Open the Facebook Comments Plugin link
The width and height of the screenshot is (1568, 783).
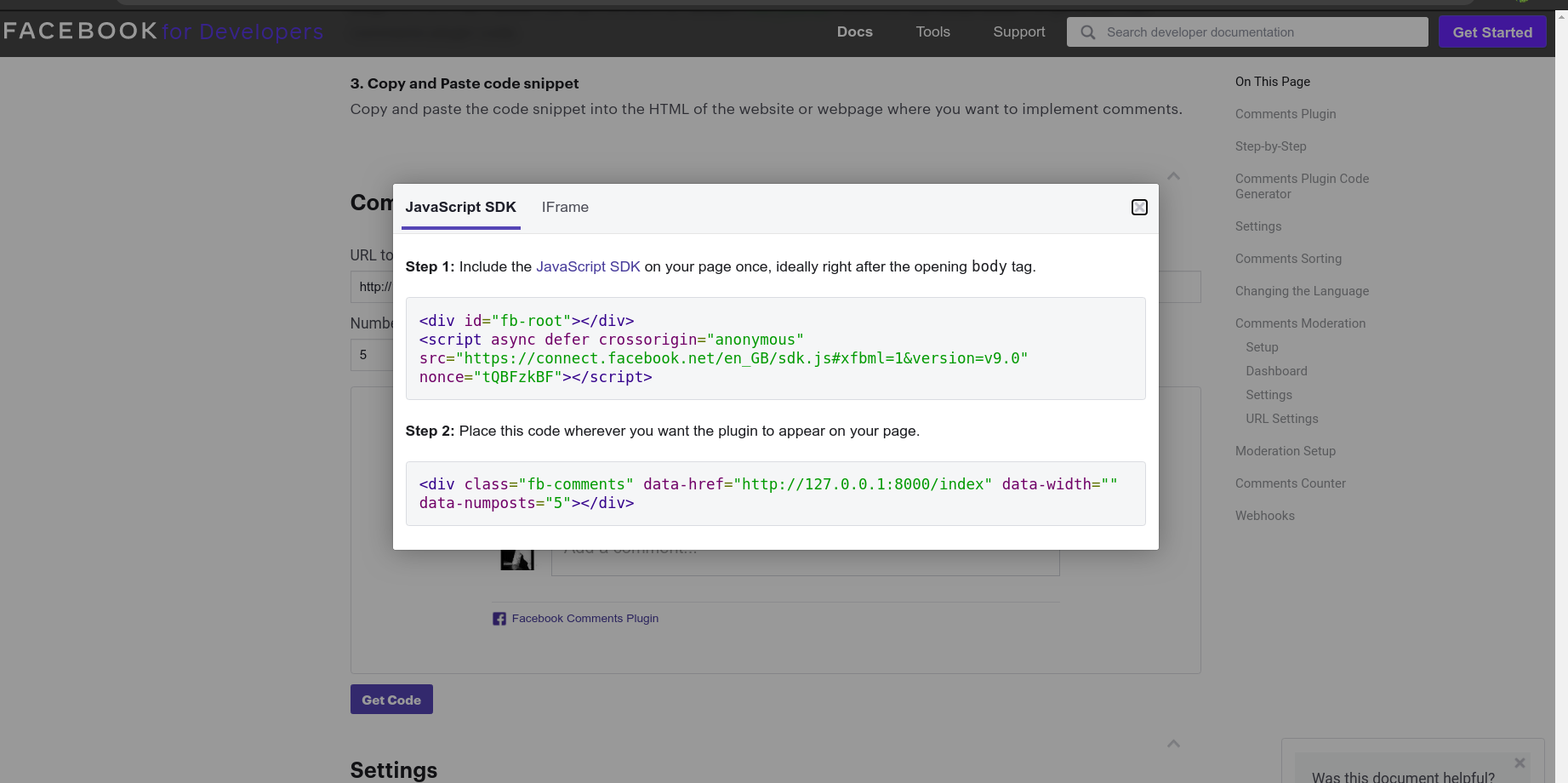click(584, 619)
